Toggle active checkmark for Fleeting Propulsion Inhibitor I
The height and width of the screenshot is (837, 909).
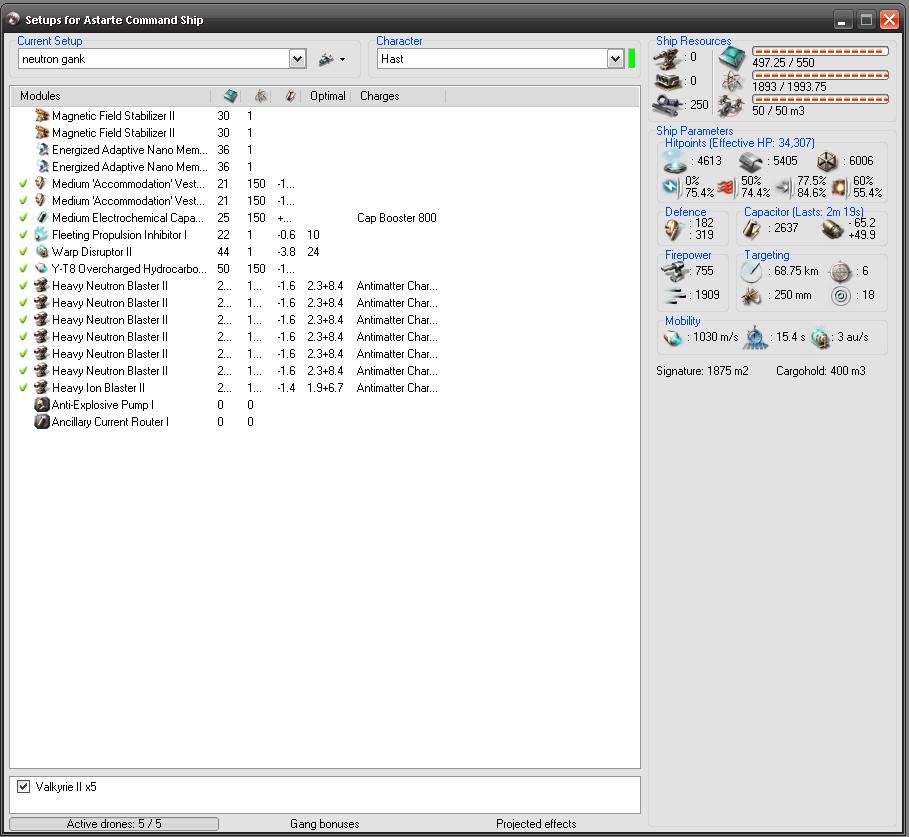23,235
